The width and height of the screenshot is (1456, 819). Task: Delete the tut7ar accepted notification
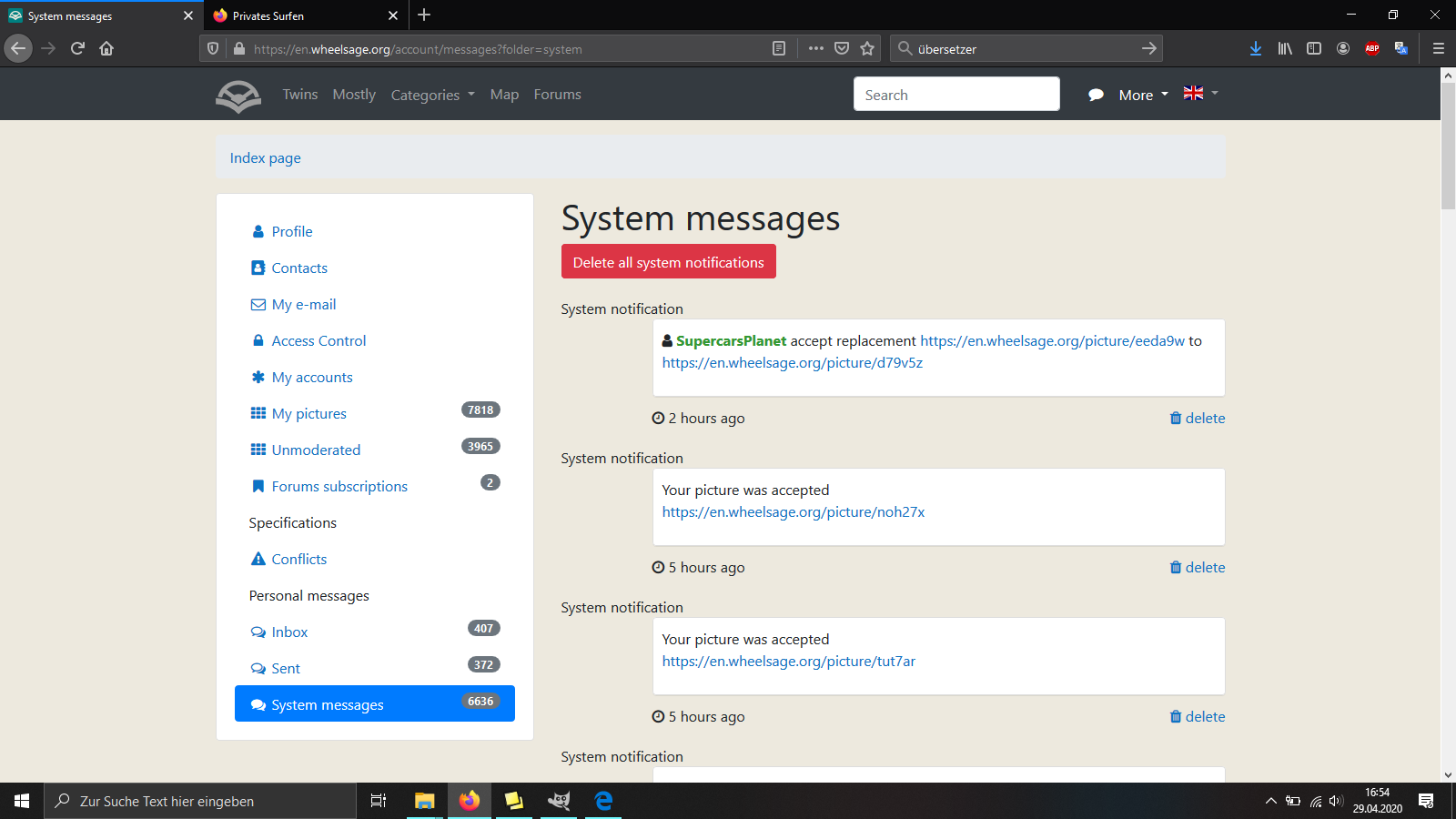pyautogui.click(x=1198, y=717)
